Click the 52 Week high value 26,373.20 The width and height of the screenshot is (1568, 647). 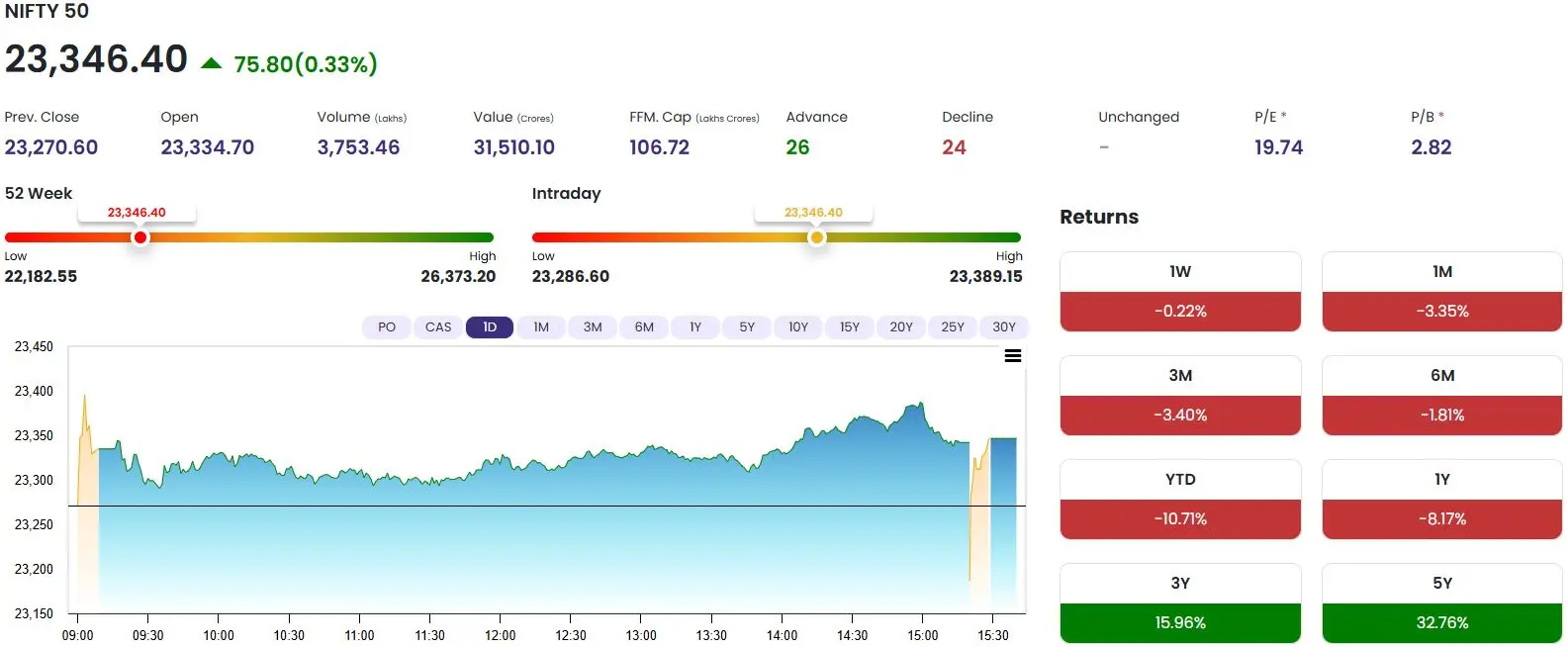coord(458,276)
